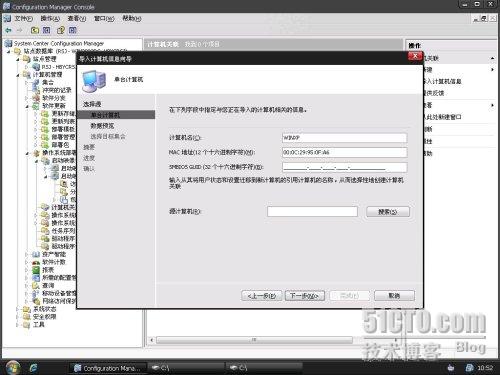Open the 查看(V) menu
This screenshot has width=500, height=375.
77,18
